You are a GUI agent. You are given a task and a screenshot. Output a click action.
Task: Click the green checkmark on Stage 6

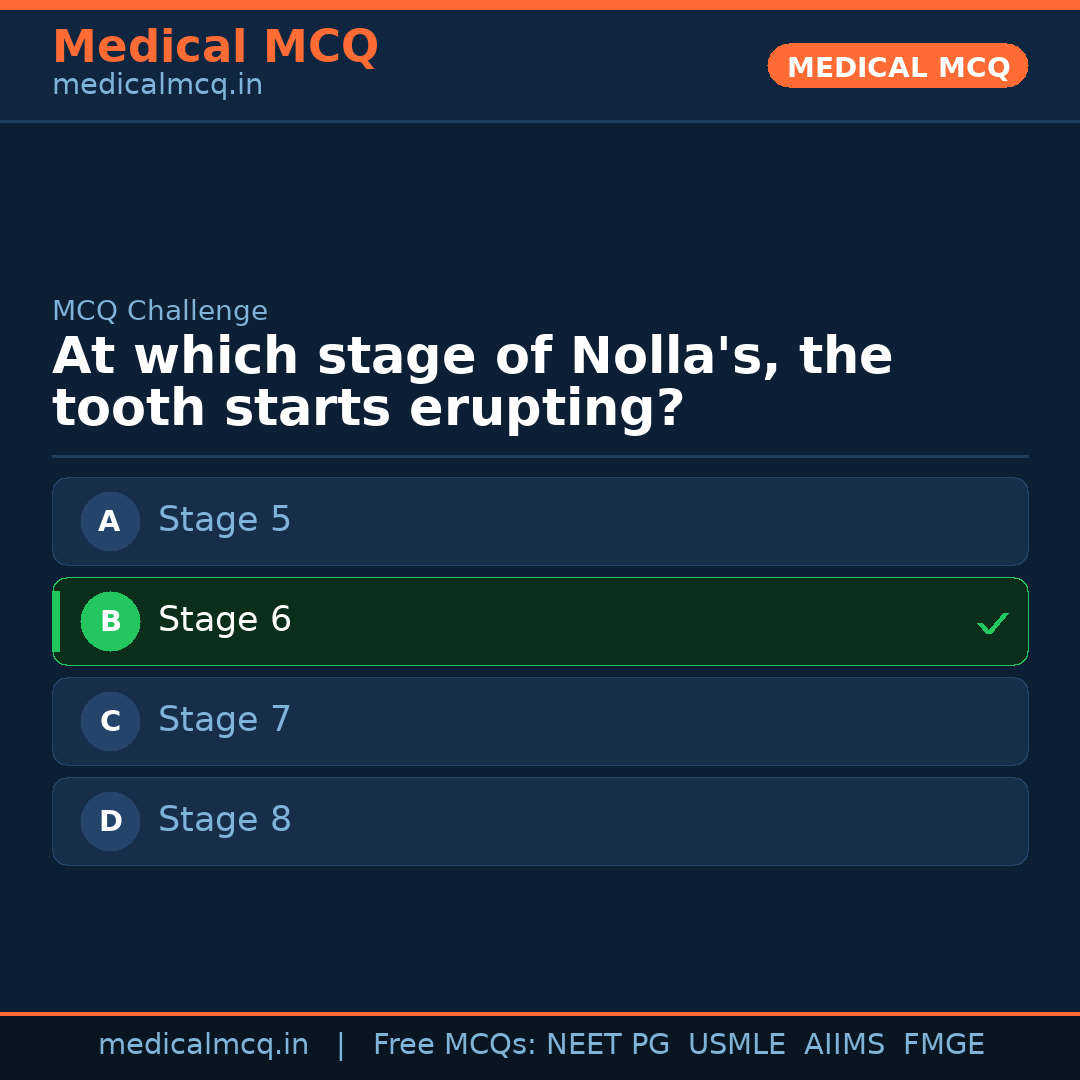pyautogui.click(x=993, y=623)
